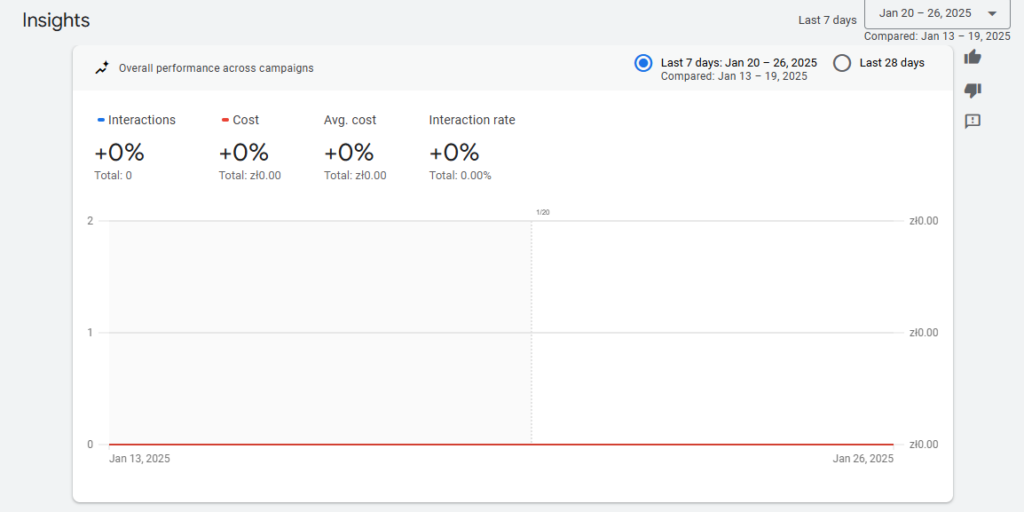Image resolution: width=1024 pixels, height=512 pixels.
Task: Click the red Cost legend marker
Action: pyautogui.click(x=225, y=120)
